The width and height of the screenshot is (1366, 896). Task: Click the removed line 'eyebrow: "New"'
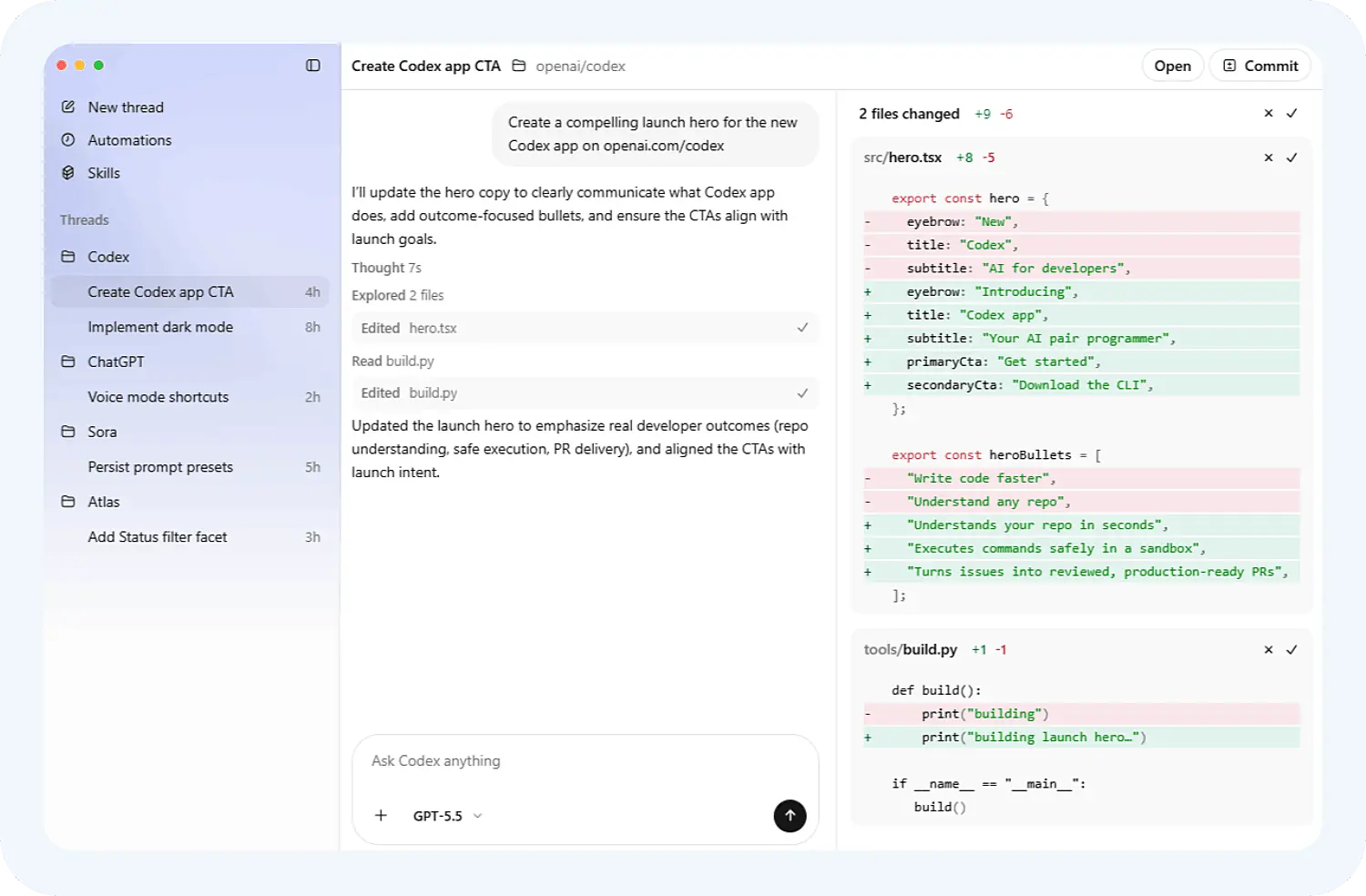coord(1082,221)
